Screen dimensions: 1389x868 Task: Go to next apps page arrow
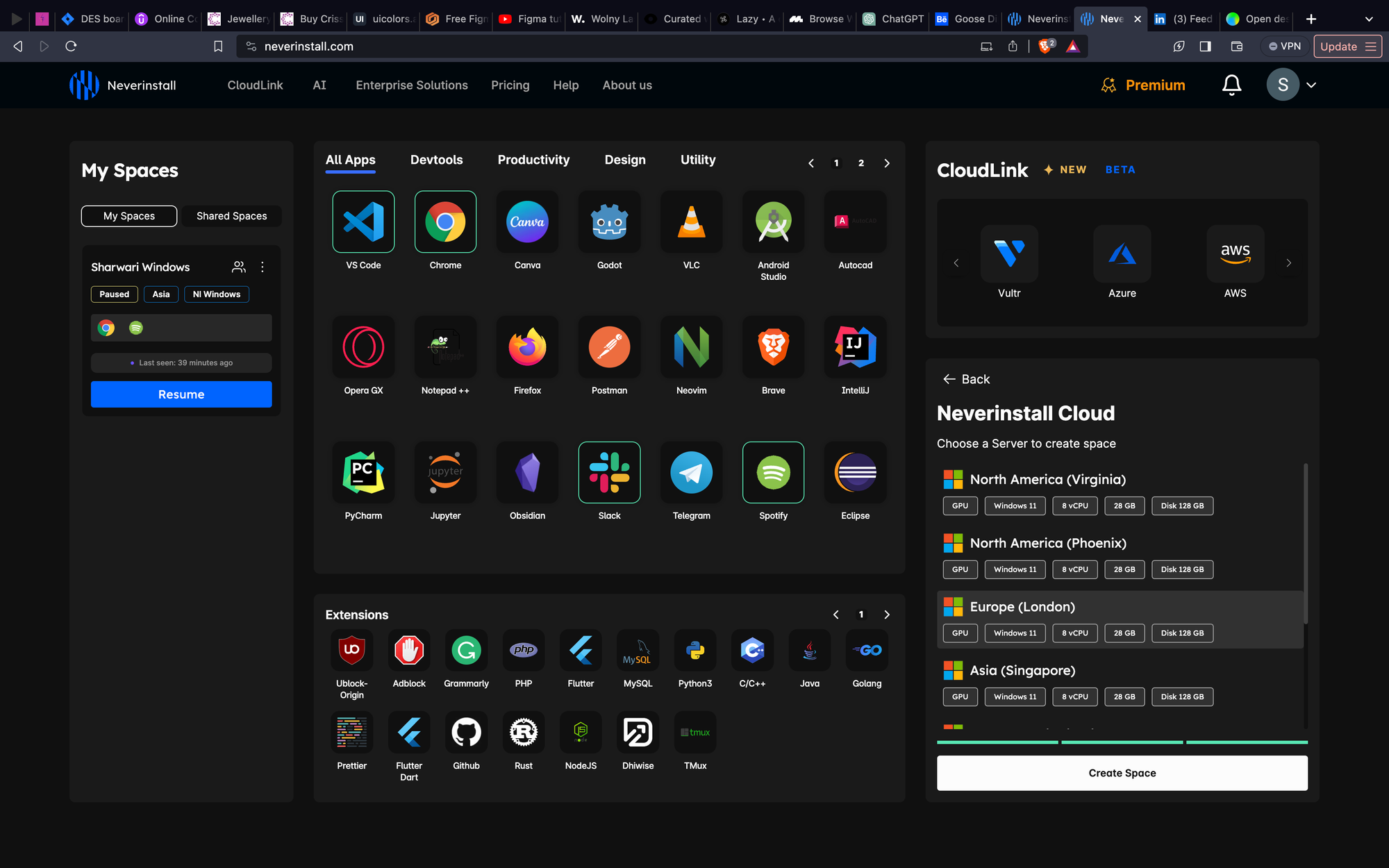point(887,163)
